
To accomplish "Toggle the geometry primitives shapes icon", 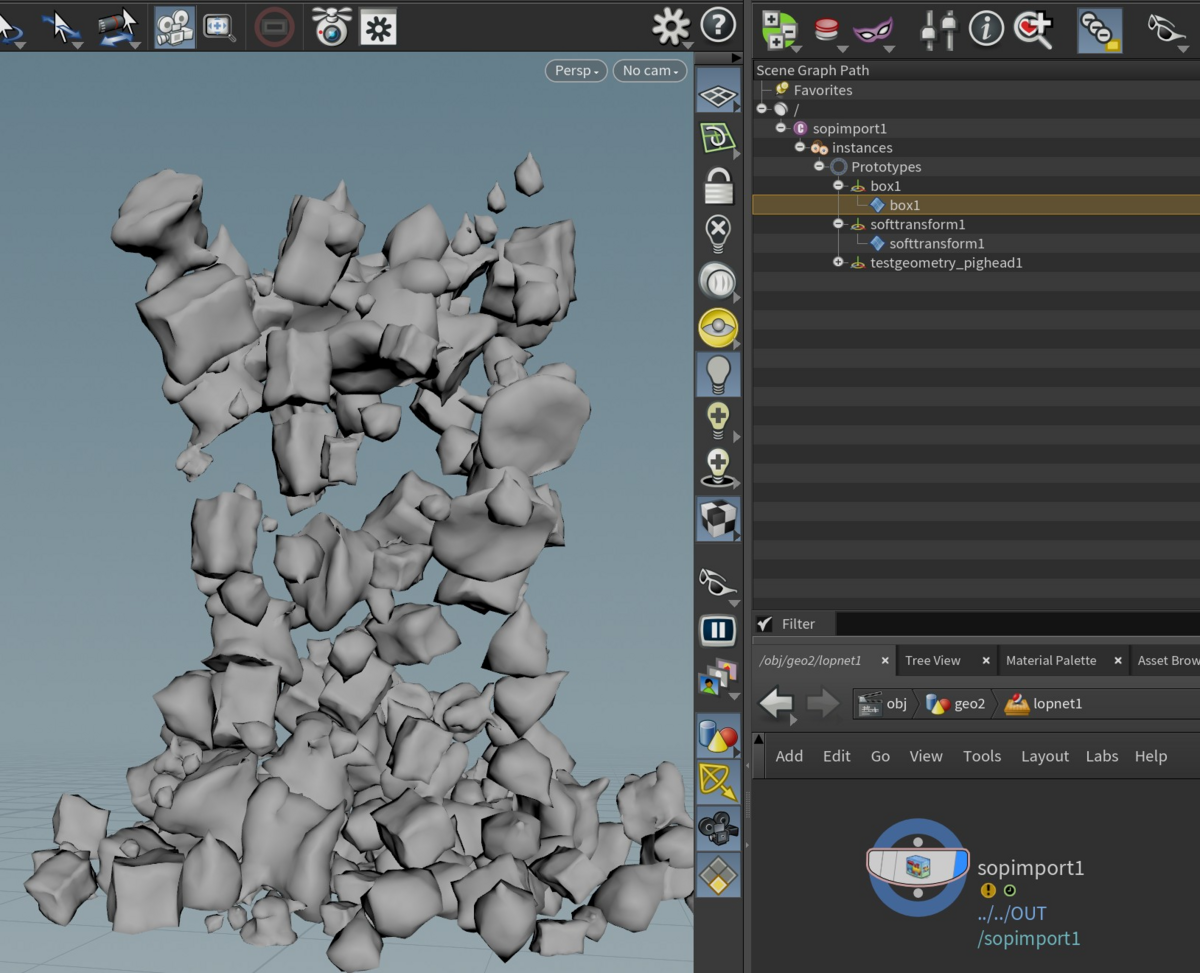I will click(718, 737).
